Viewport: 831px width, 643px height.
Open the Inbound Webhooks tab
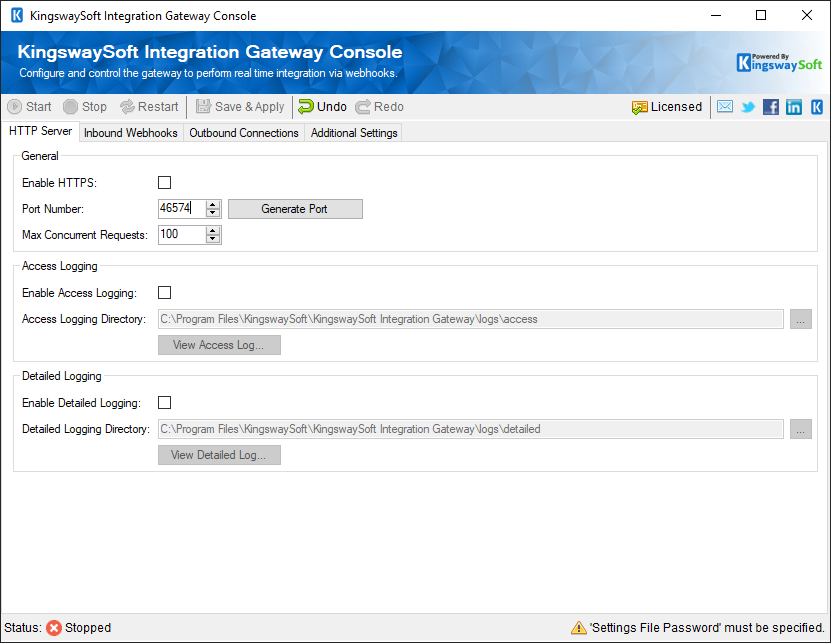131,133
